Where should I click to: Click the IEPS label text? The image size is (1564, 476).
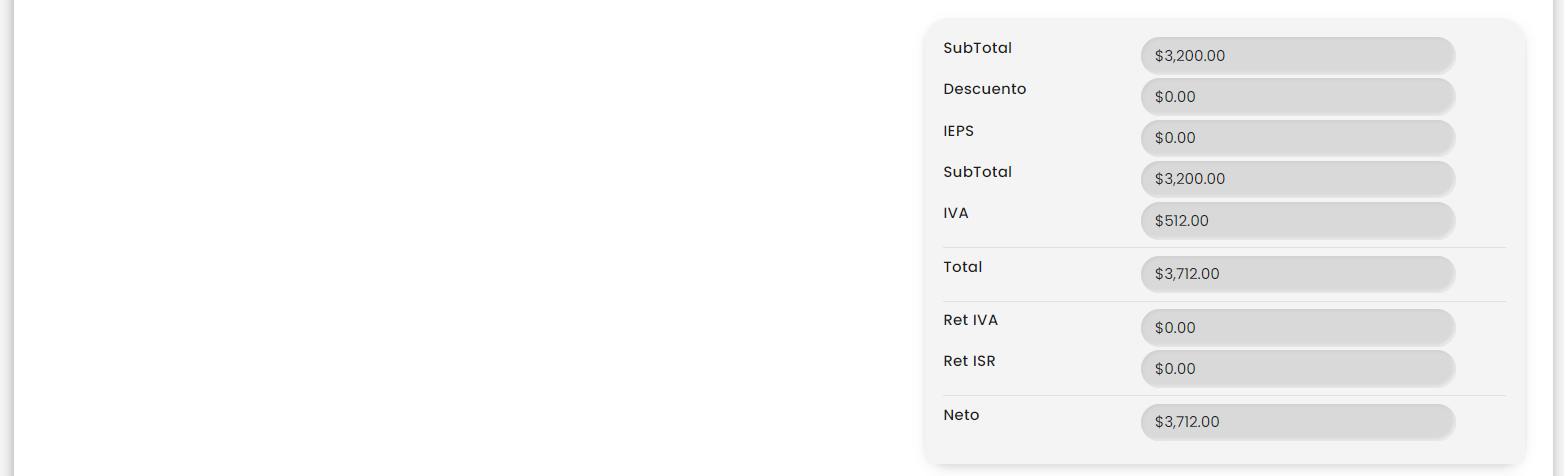coord(958,130)
